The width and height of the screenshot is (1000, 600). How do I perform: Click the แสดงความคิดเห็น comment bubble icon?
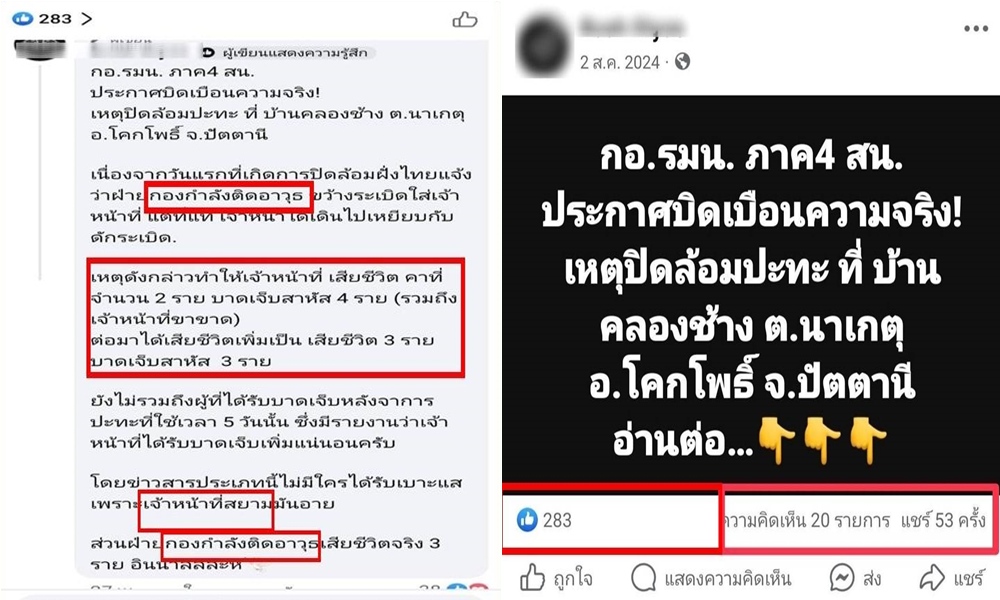tap(643, 578)
